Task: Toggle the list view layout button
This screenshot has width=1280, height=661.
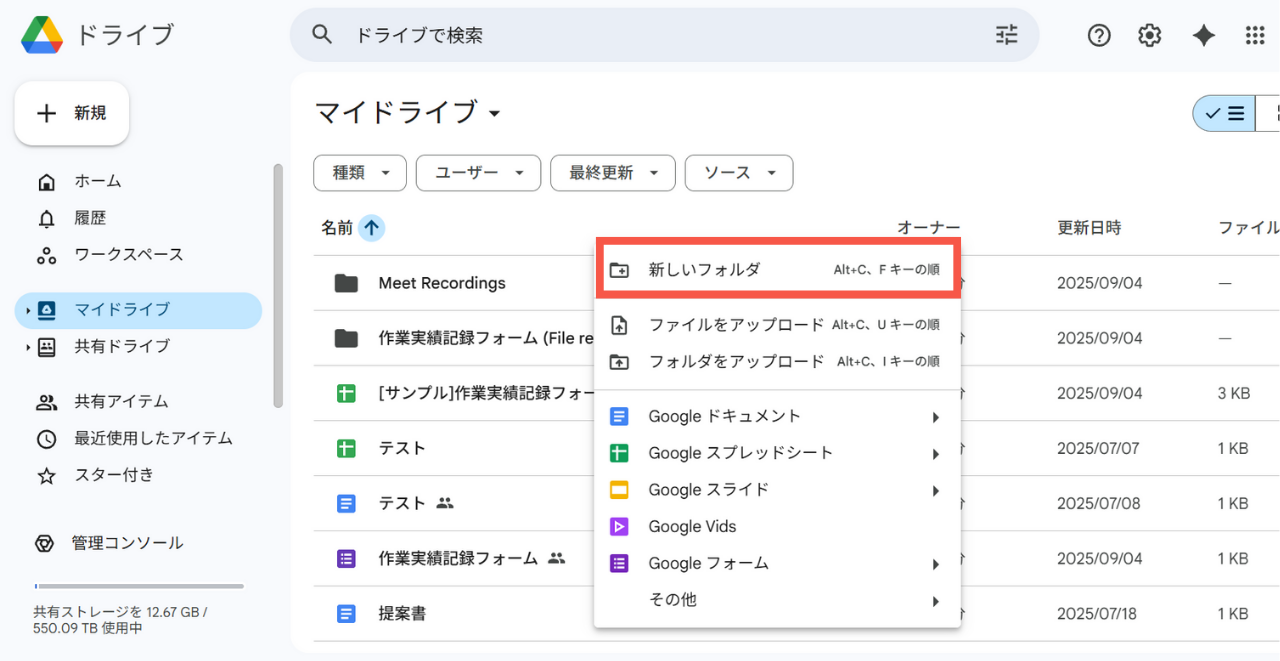Action: [x=1224, y=113]
